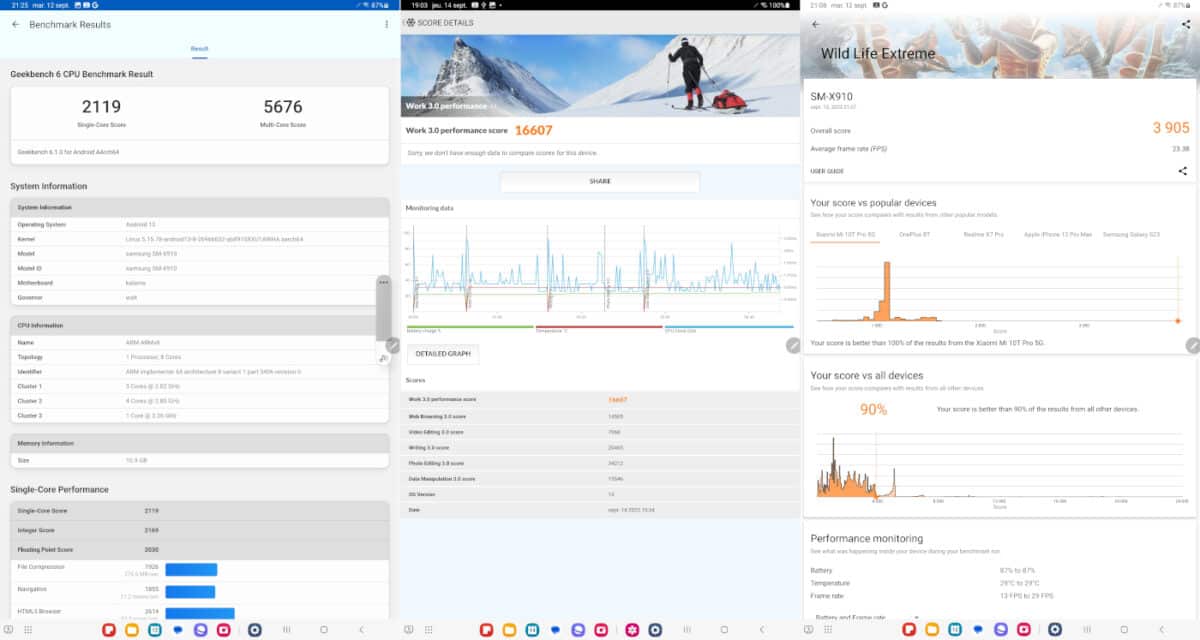The width and height of the screenshot is (1200, 640).
Task: Open the blue chat app in Geekbench taskbar
Action: pos(177,630)
